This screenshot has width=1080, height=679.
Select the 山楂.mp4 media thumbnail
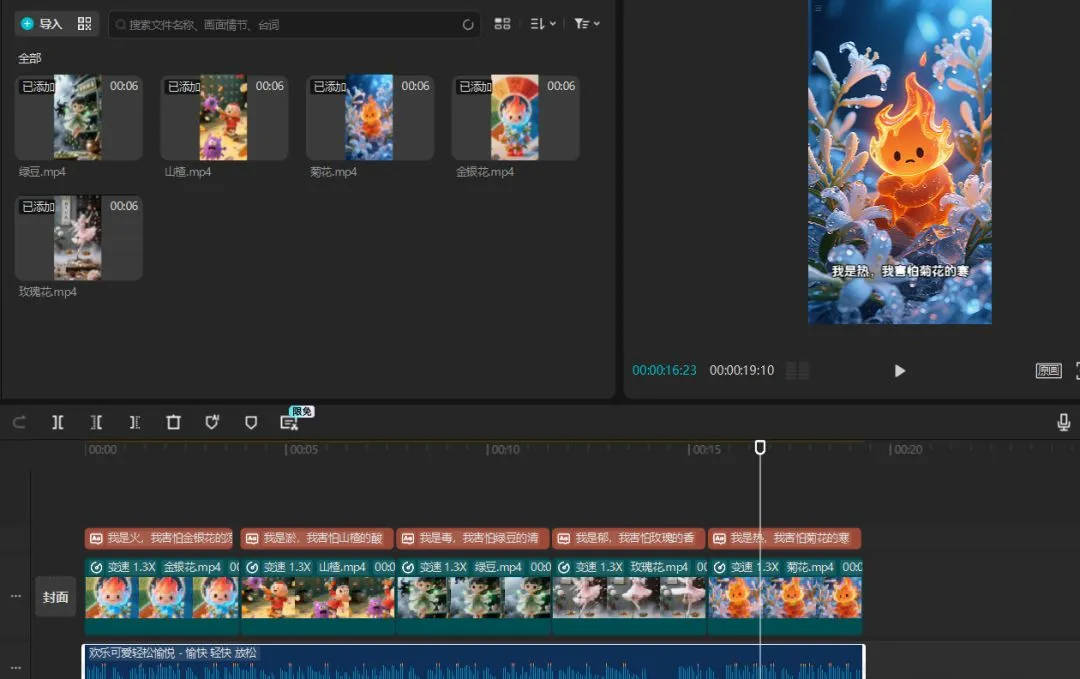point(224,118)
